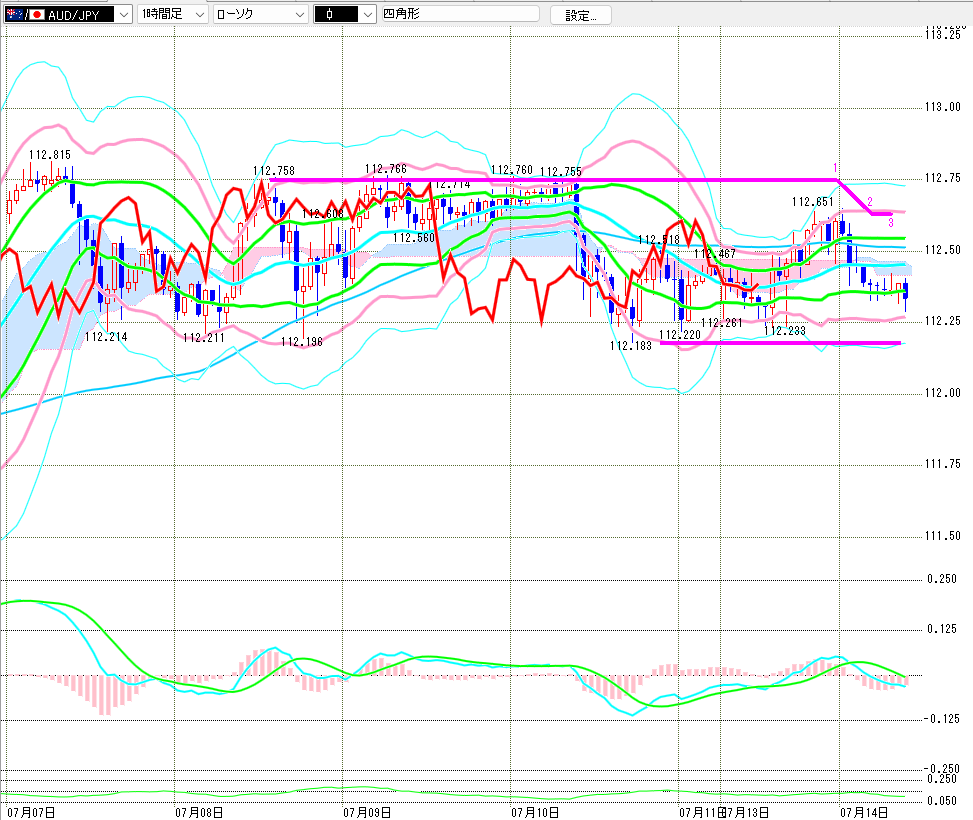Open the 設定... settings button
This screenshot has height=820, width=973.
(x=581, y=15)
